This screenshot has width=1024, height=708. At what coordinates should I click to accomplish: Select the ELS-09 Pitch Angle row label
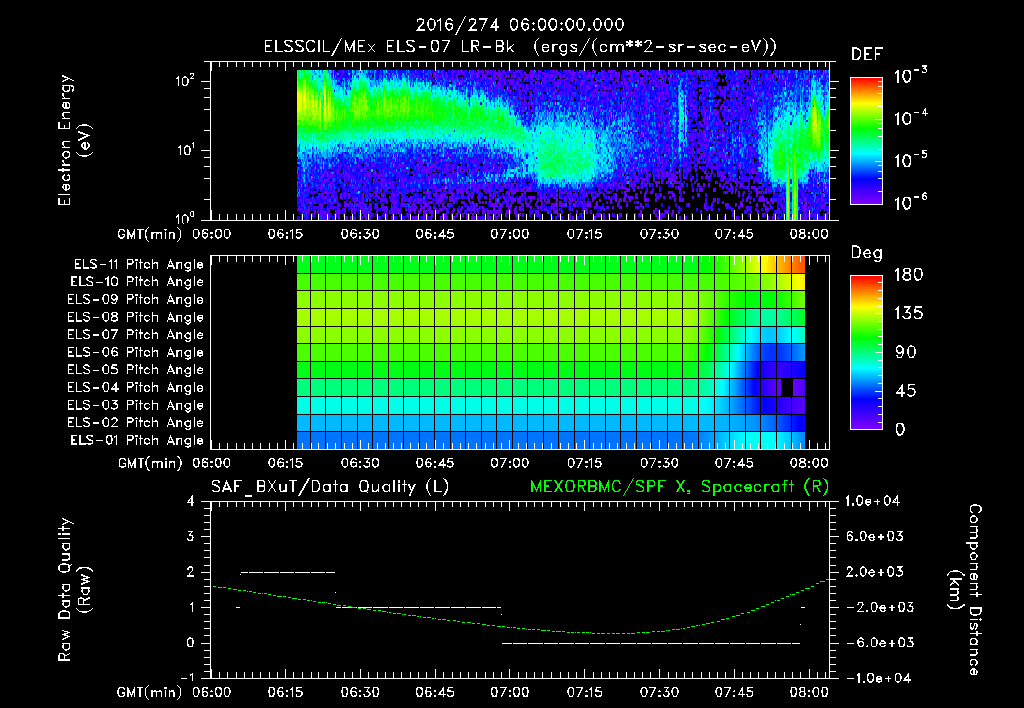[135, 300]
